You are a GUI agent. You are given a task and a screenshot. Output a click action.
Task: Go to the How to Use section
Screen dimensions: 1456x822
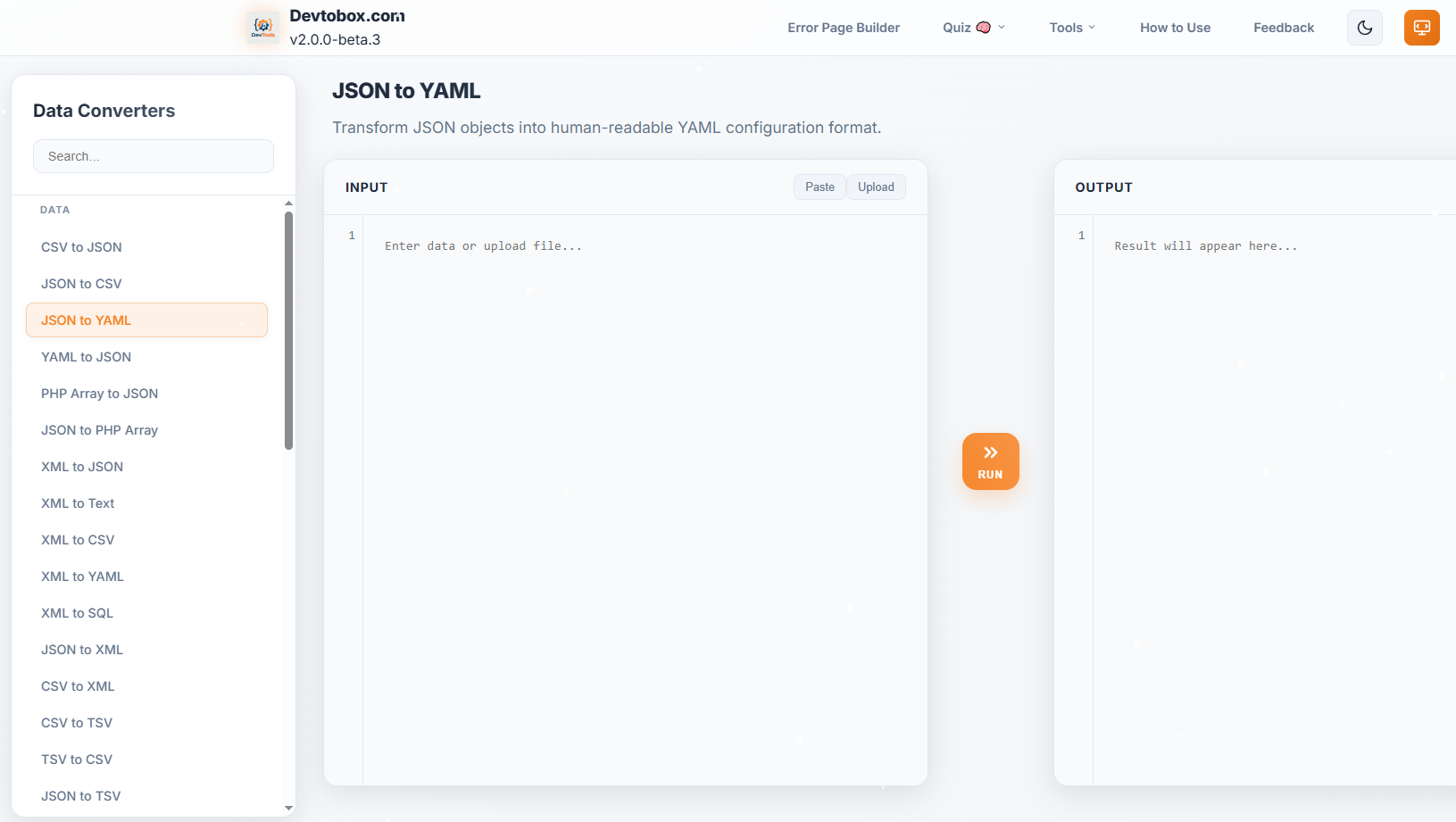1175,28
